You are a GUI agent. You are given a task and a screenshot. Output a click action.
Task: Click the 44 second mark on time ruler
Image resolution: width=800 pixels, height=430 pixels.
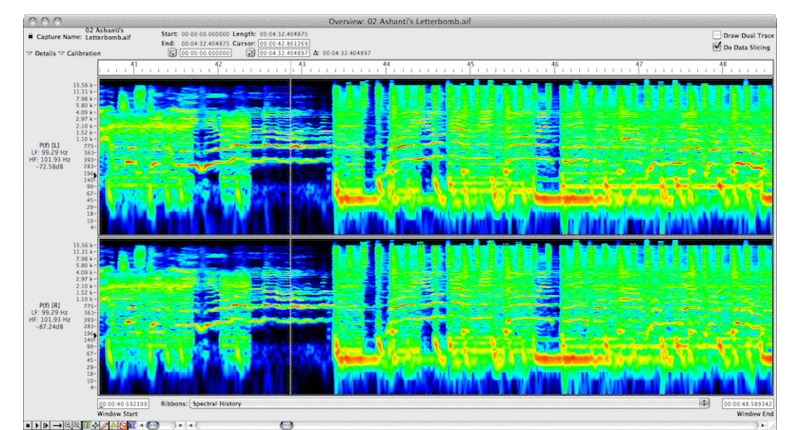coord(386,66)
